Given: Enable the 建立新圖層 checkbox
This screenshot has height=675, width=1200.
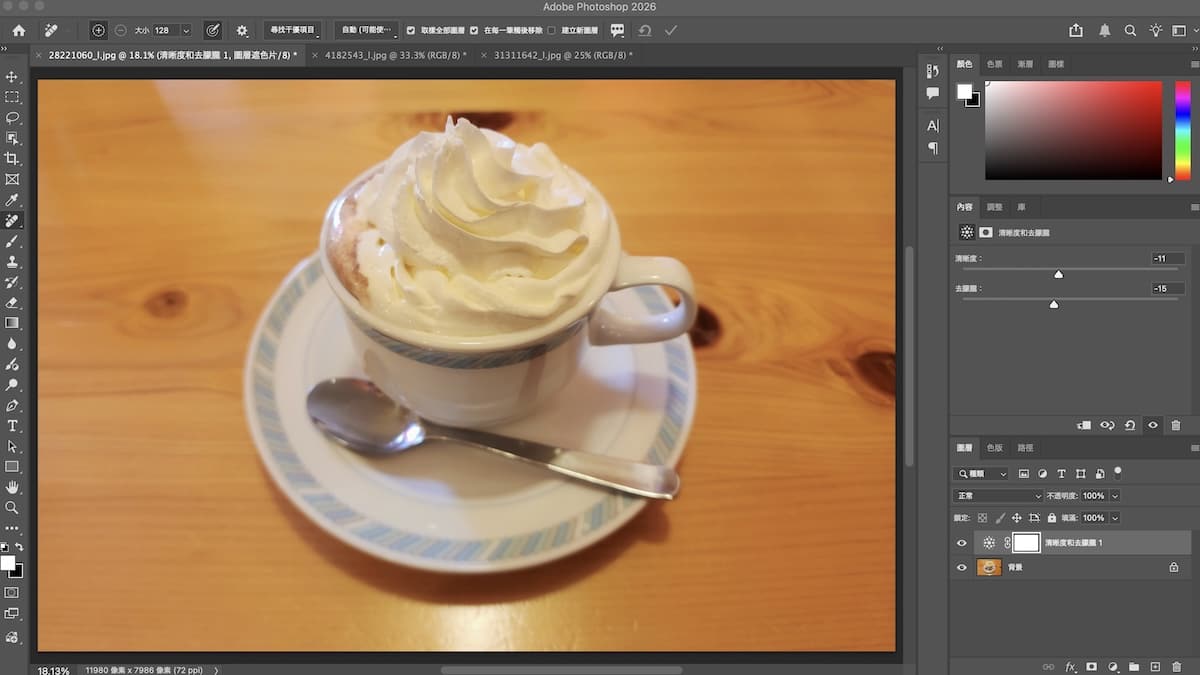Looking at the screenshot, I should pyautogui.click(x=552, y=31).
